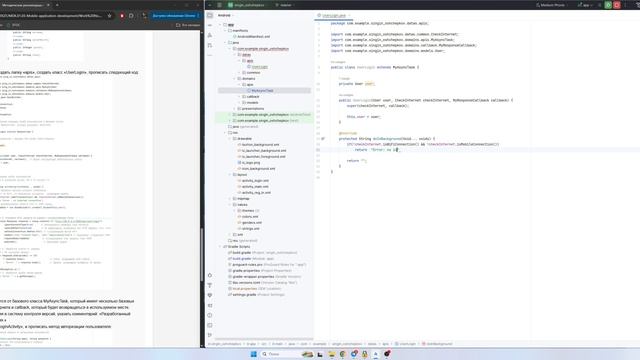
Task: Open libs.versions.toml file
Action: pos(265,282)
